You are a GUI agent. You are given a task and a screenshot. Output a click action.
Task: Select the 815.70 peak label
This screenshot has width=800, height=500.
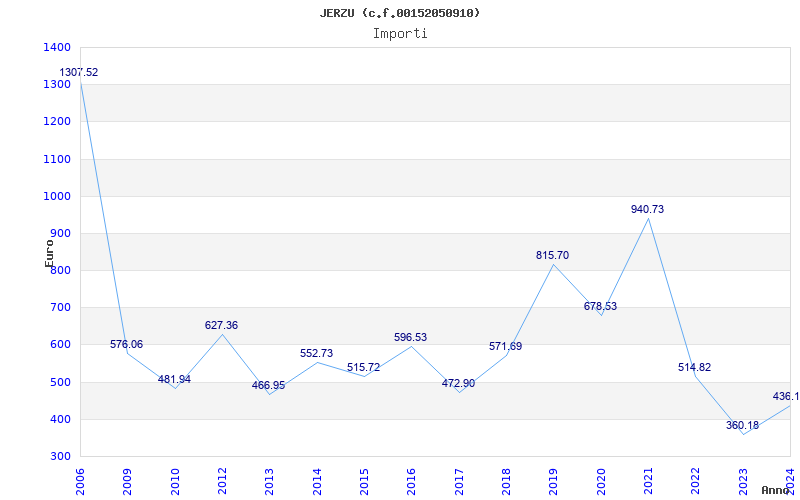click(x=552, y=256)
